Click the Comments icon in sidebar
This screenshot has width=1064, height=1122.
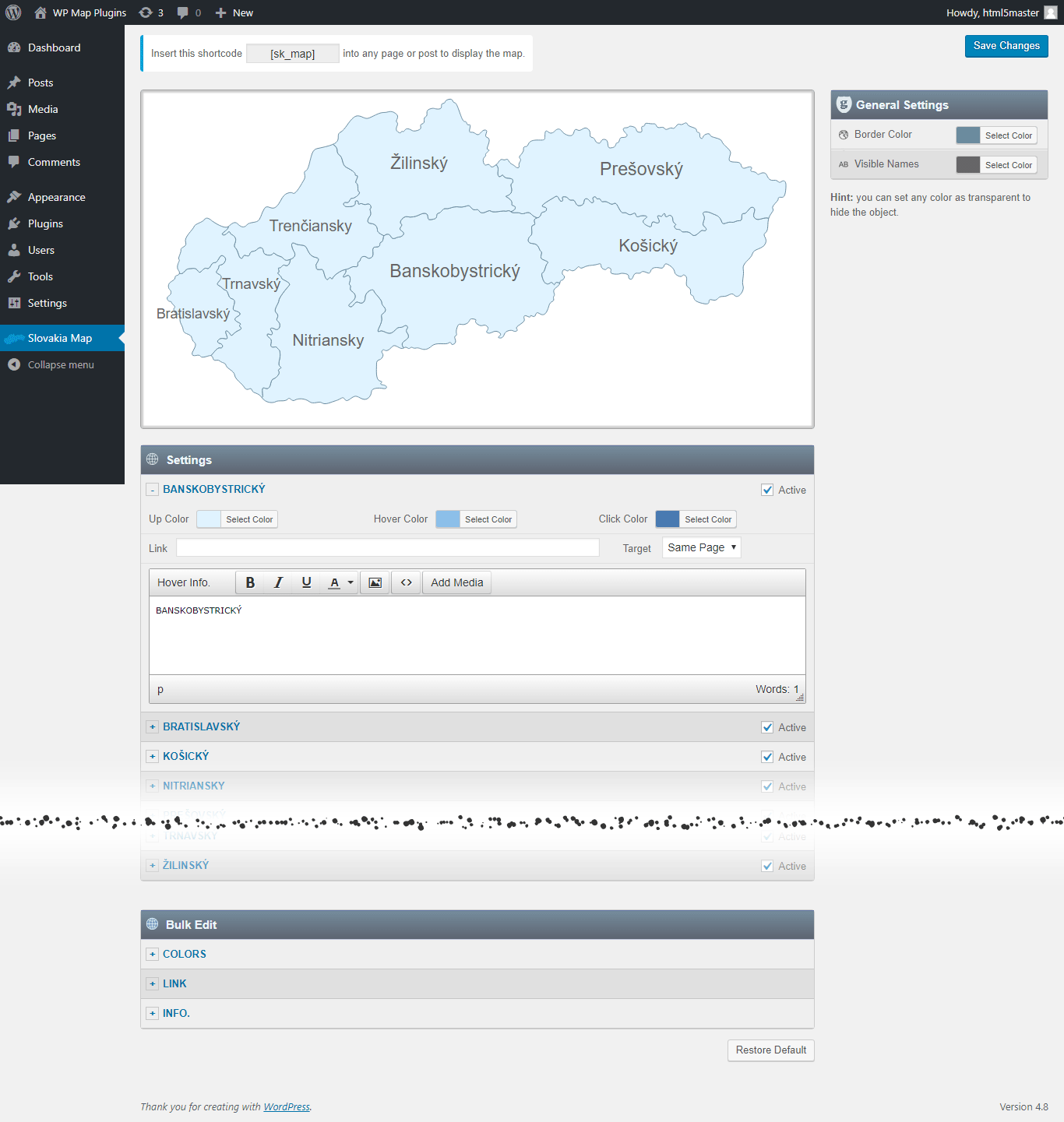coord(14,162)
